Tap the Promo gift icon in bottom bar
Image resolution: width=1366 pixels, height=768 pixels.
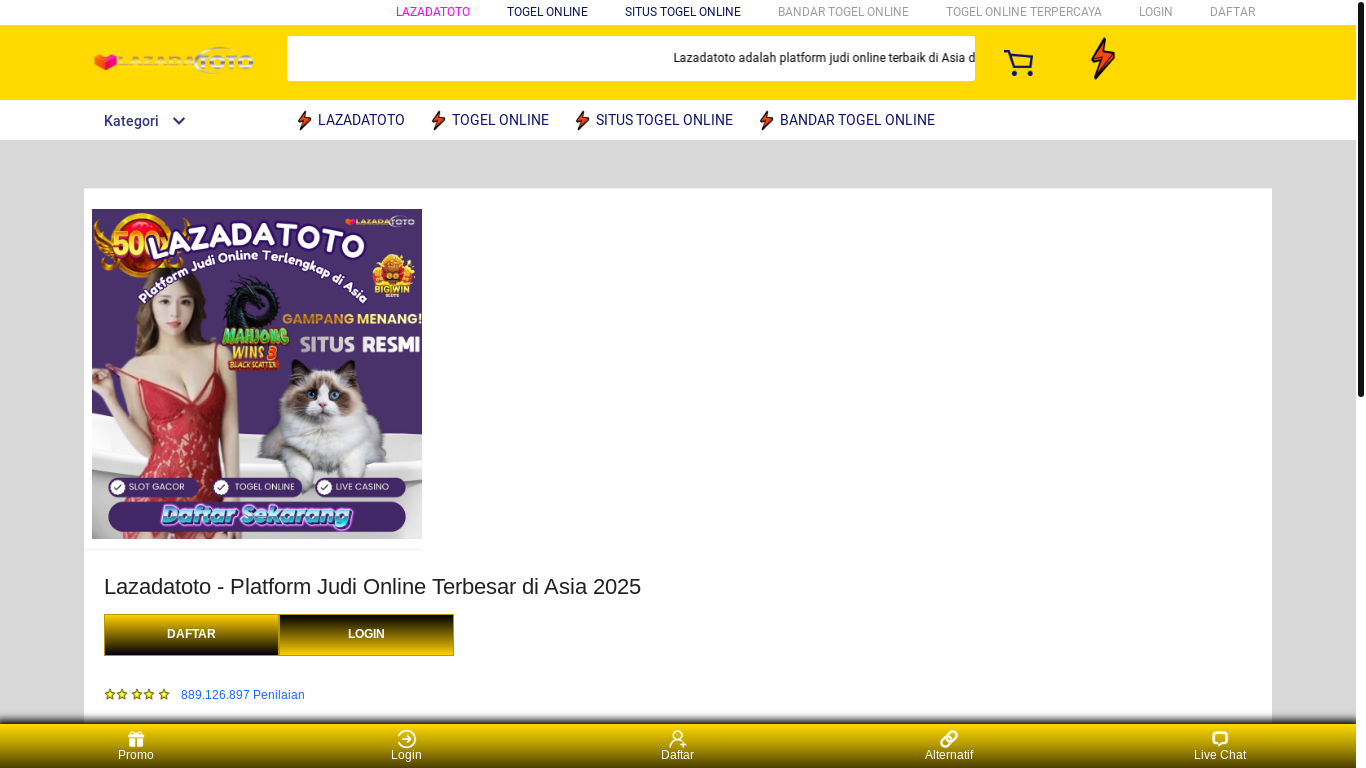[x=136, y=739]
